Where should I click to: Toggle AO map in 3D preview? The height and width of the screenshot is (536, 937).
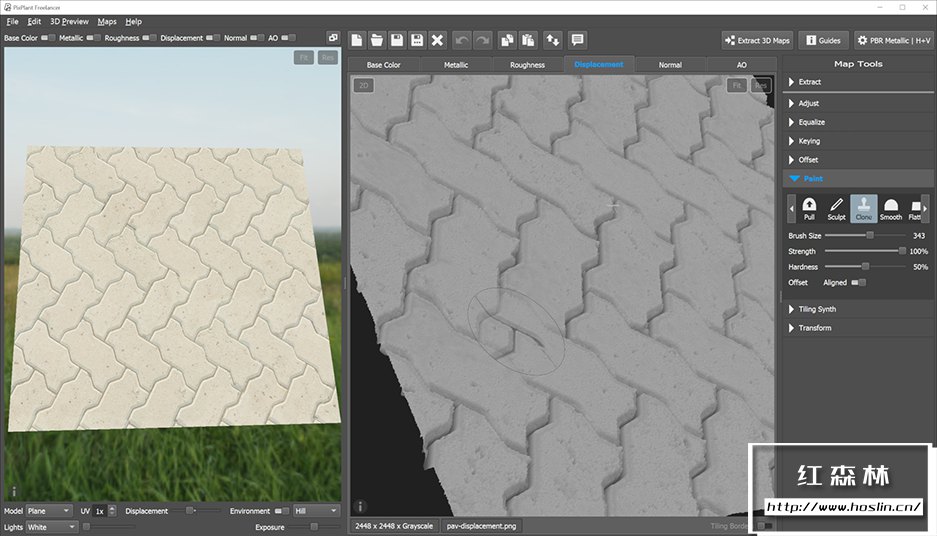(x=288, y=38)
